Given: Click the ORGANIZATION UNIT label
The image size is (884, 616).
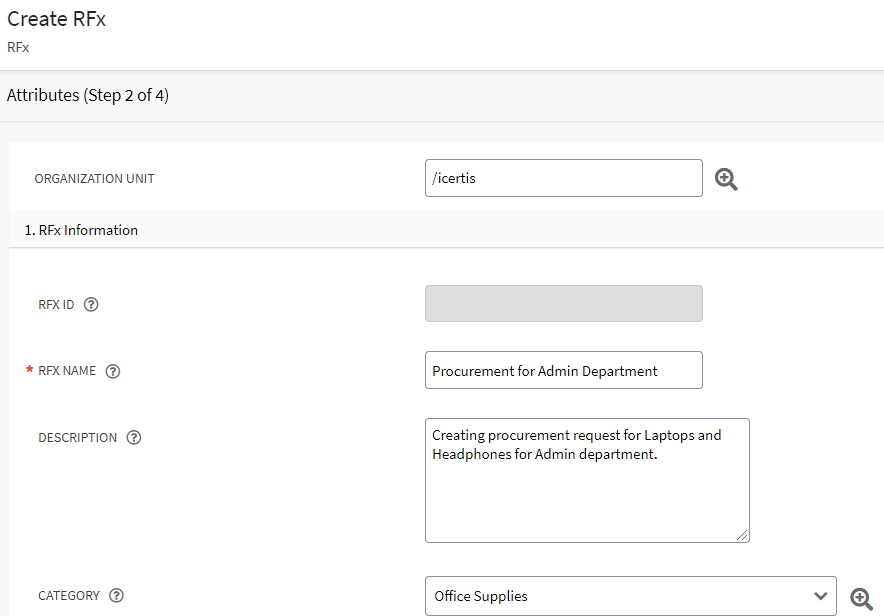Looking at the screenshot, I should point(95,179).
